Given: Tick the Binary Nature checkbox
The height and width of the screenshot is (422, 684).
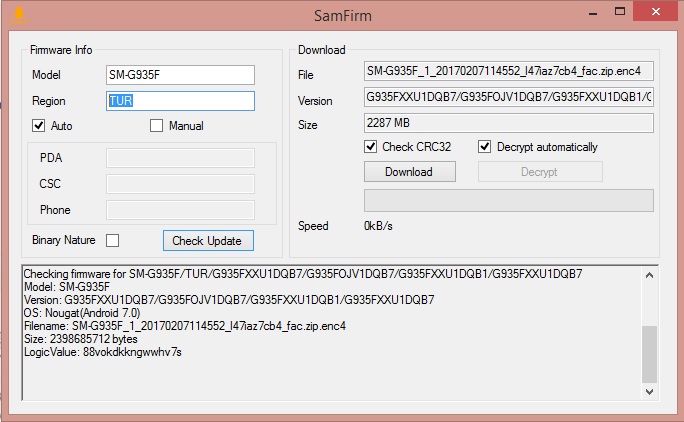Looking at the screenshot, I should pos(113,240).
